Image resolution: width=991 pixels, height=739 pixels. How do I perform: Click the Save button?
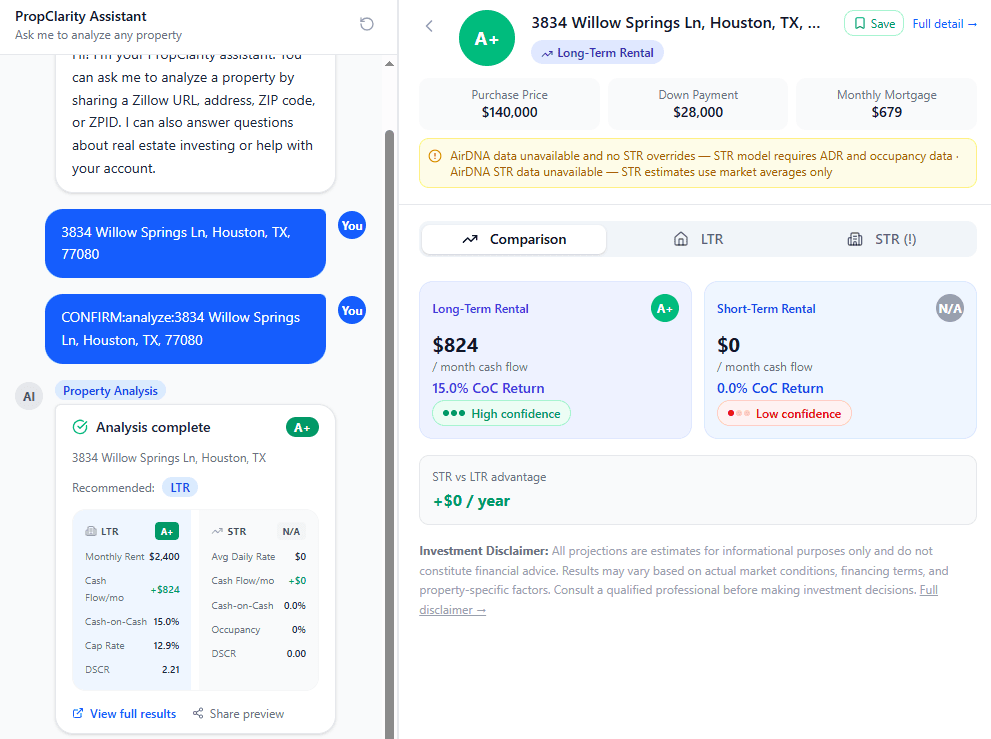(x=873, y=23)
